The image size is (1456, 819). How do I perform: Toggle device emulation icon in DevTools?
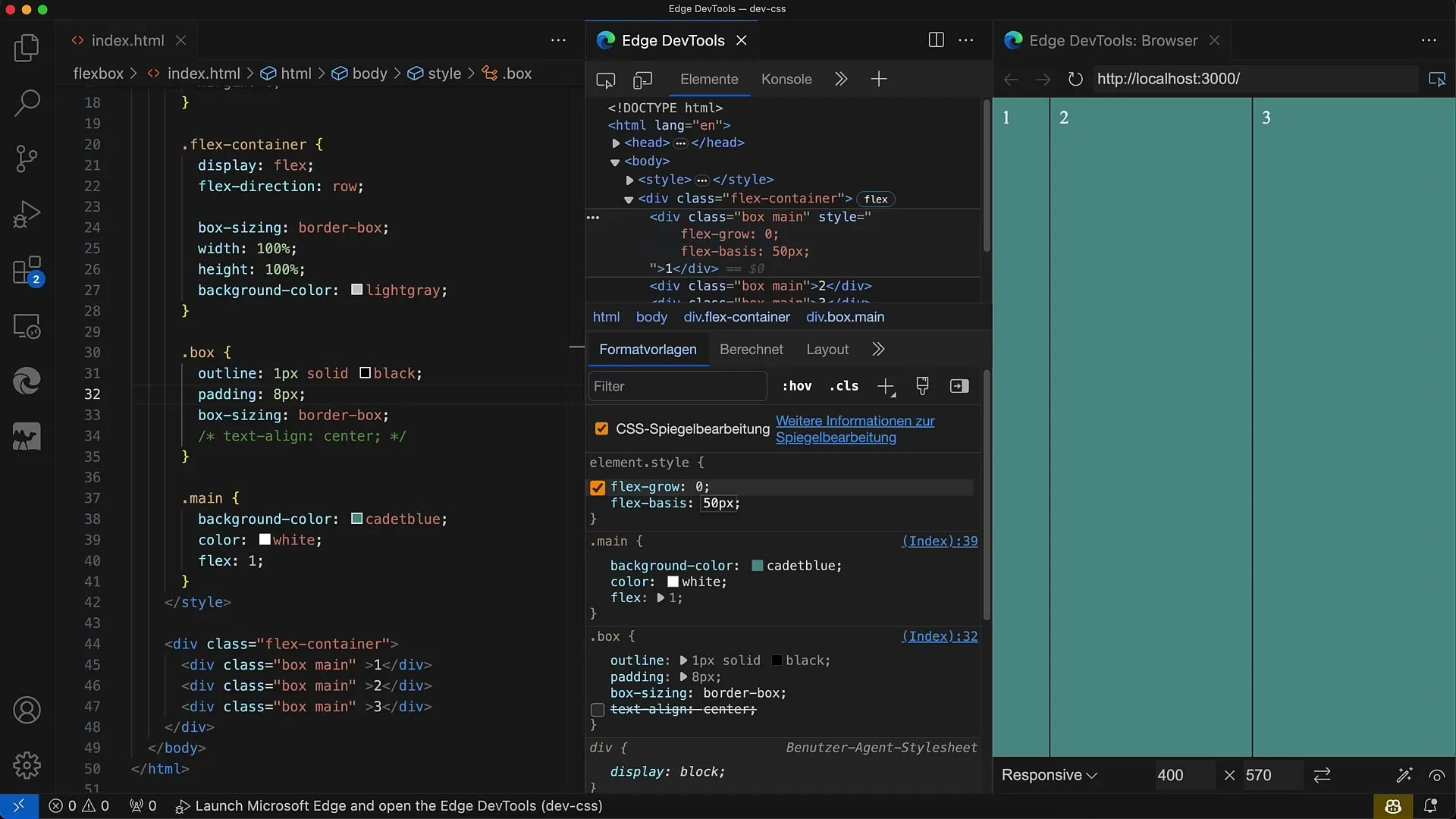pos(643,80)
